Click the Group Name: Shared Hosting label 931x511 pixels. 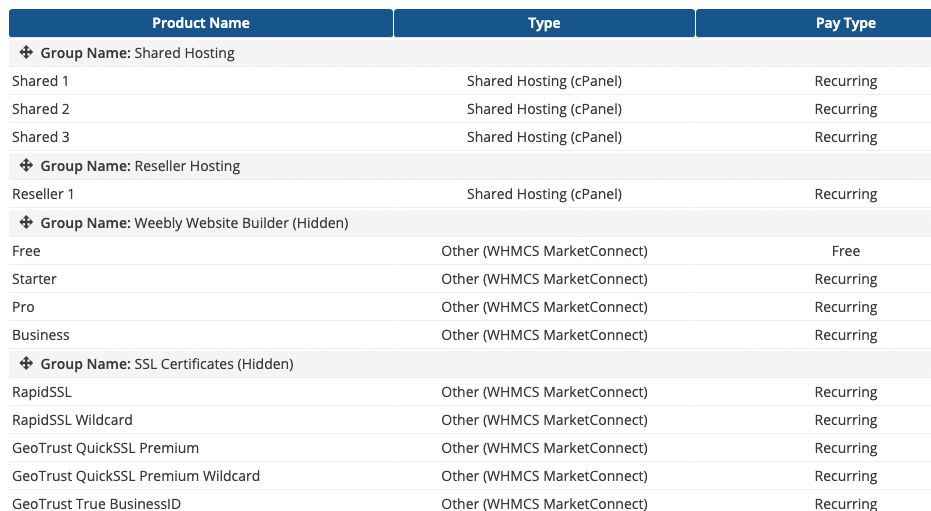click(x=137, y=53)
